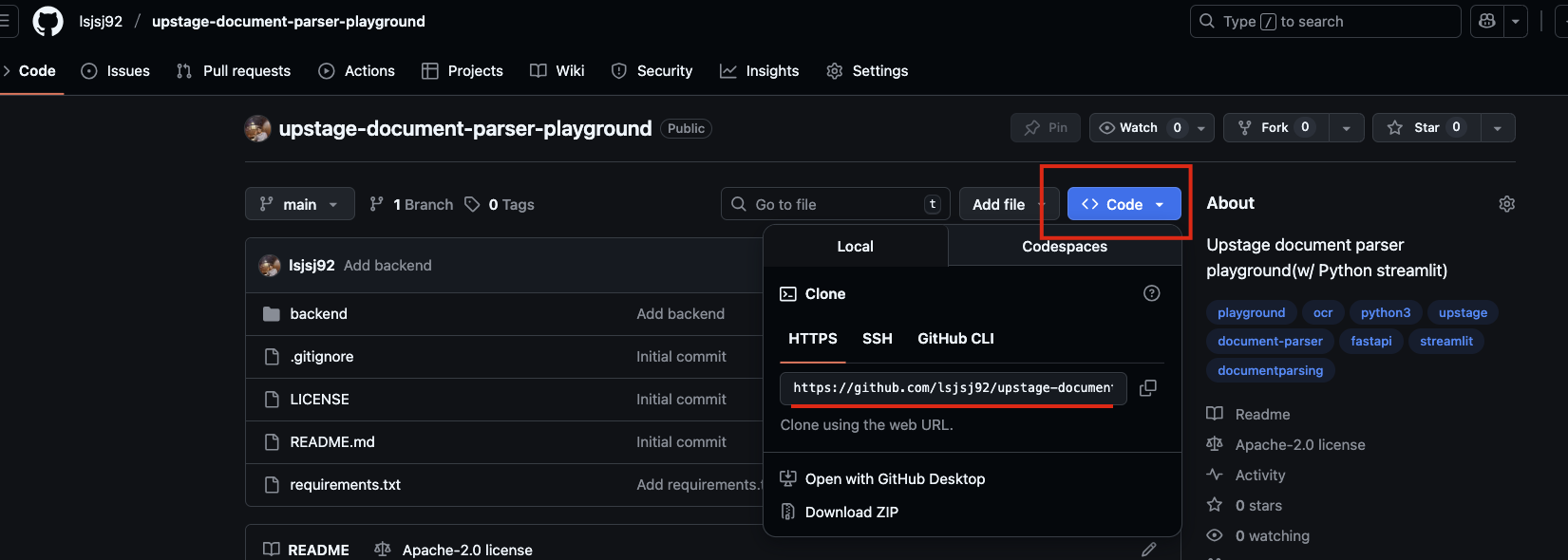Open the GitHub home logo
The image size is (1568, 560).
coord(47,21)
